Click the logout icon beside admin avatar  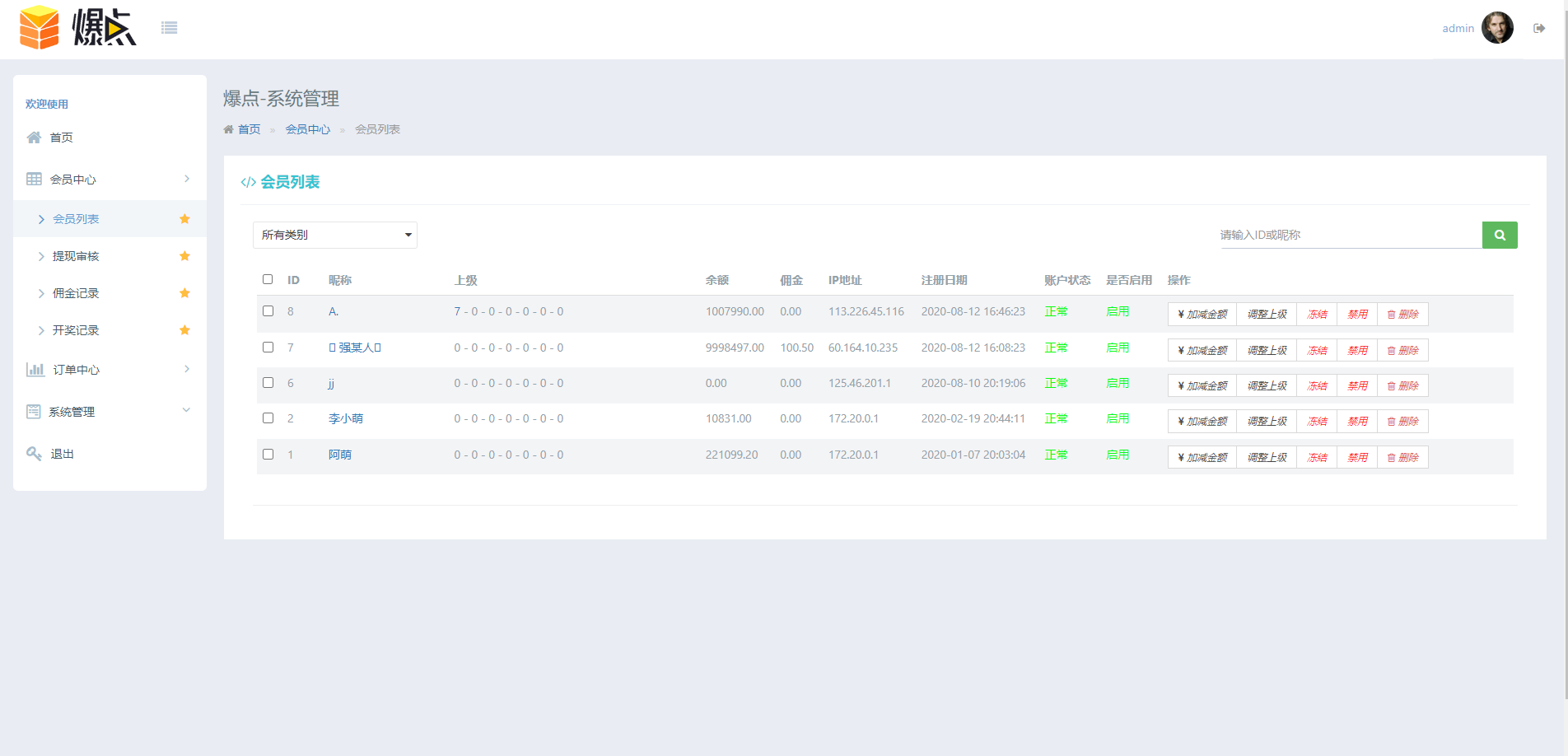click(1539, 28)
